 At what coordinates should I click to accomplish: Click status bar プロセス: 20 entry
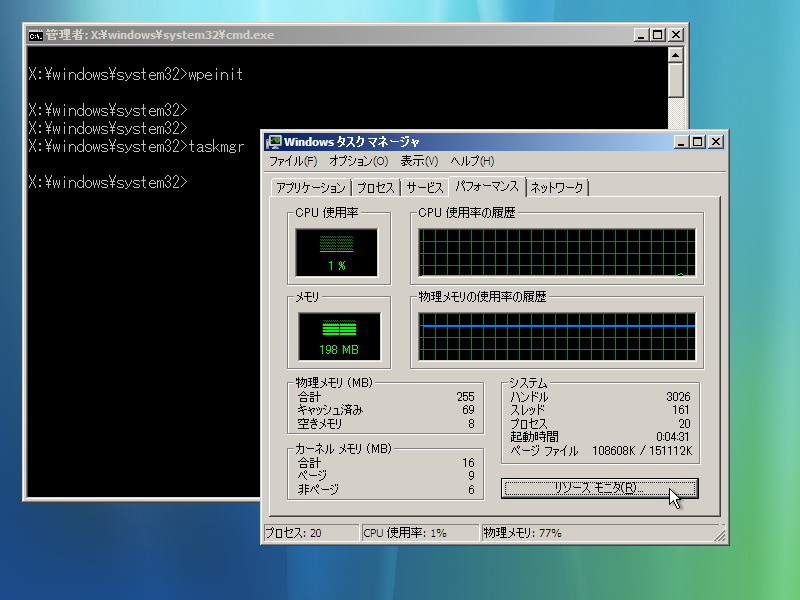pyautogui.click(x=311, y=533)
